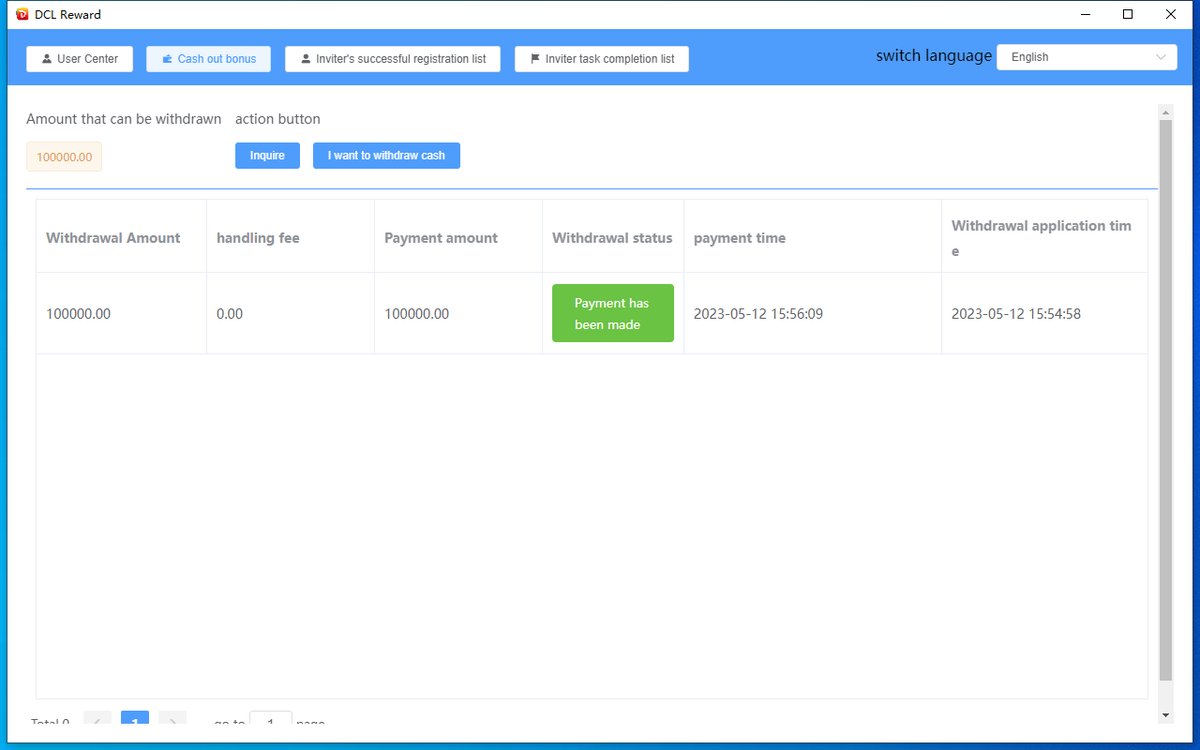The height and width of the screenshot is (750, 1200).
Task: Open Inviter's successful registration list
Action: coord(393,59)
